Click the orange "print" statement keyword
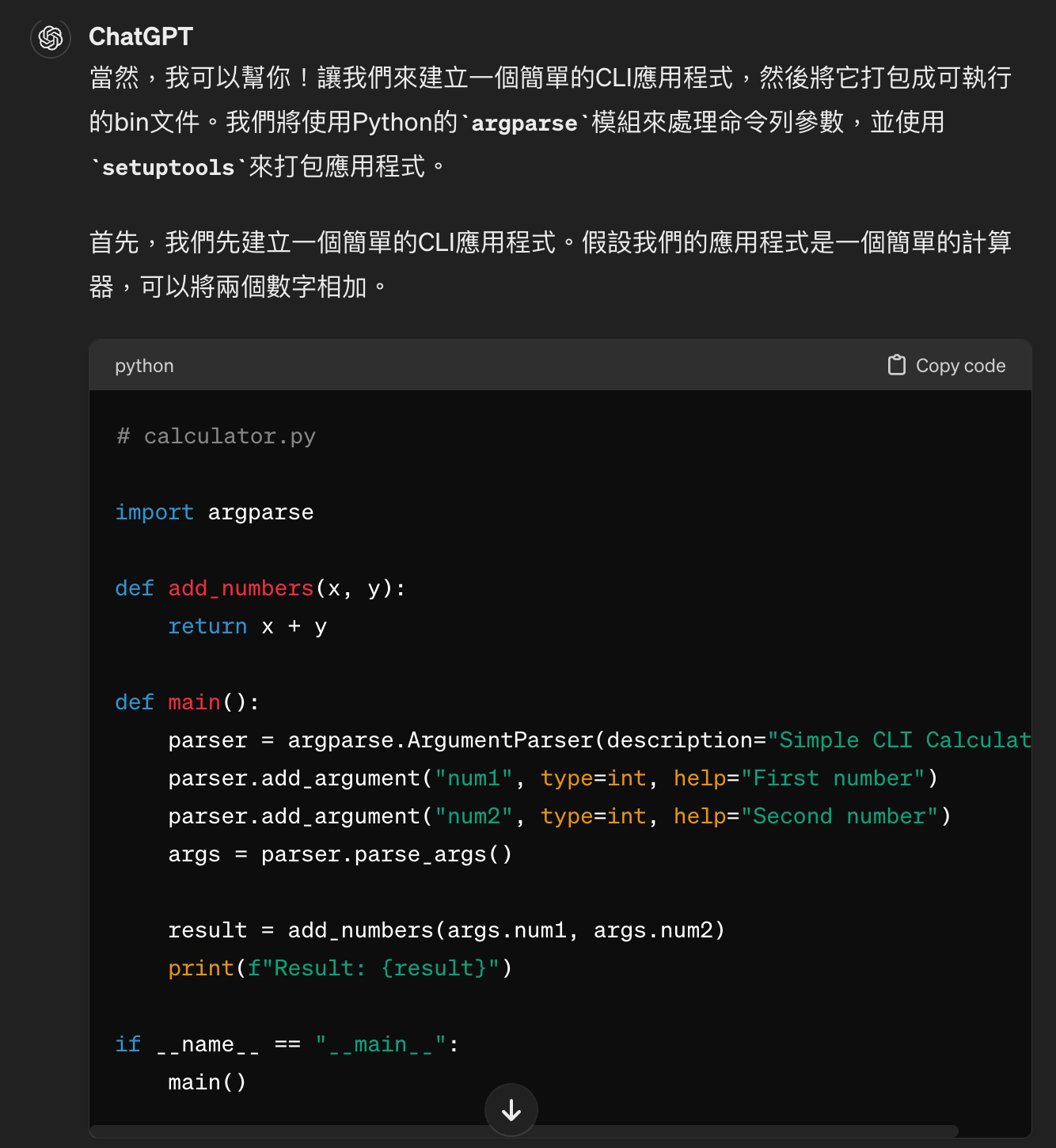Screen dimensions: 1056x1148 pos(200,968)
